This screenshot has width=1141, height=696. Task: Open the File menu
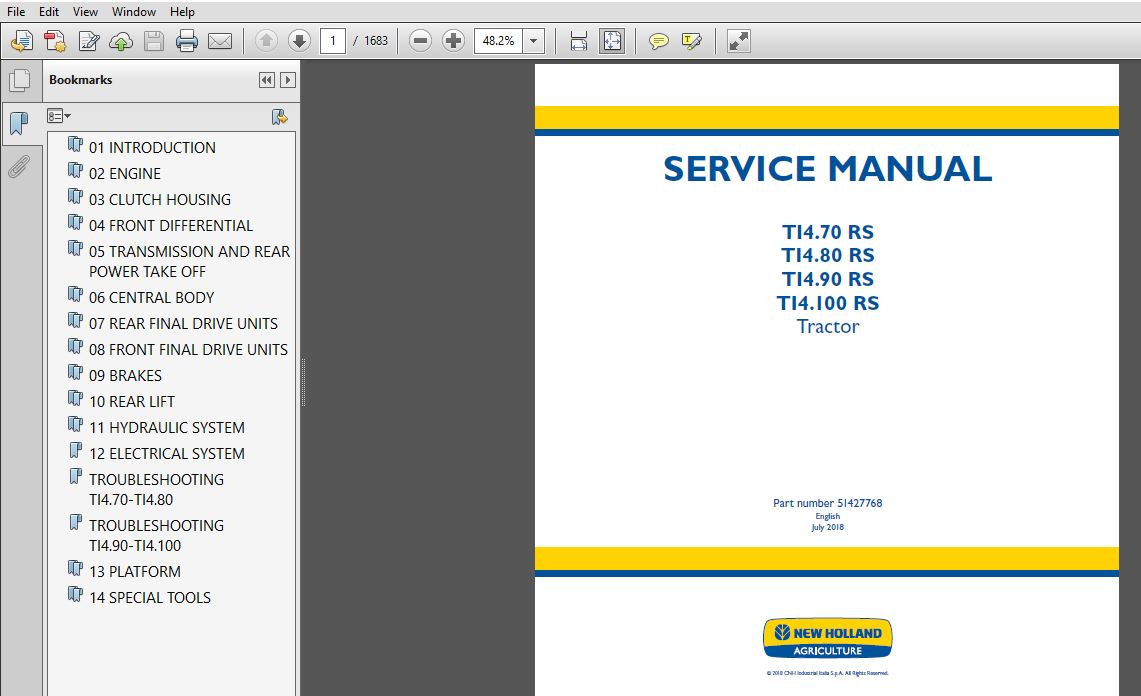pyautogui.click(x=16, y=12)
